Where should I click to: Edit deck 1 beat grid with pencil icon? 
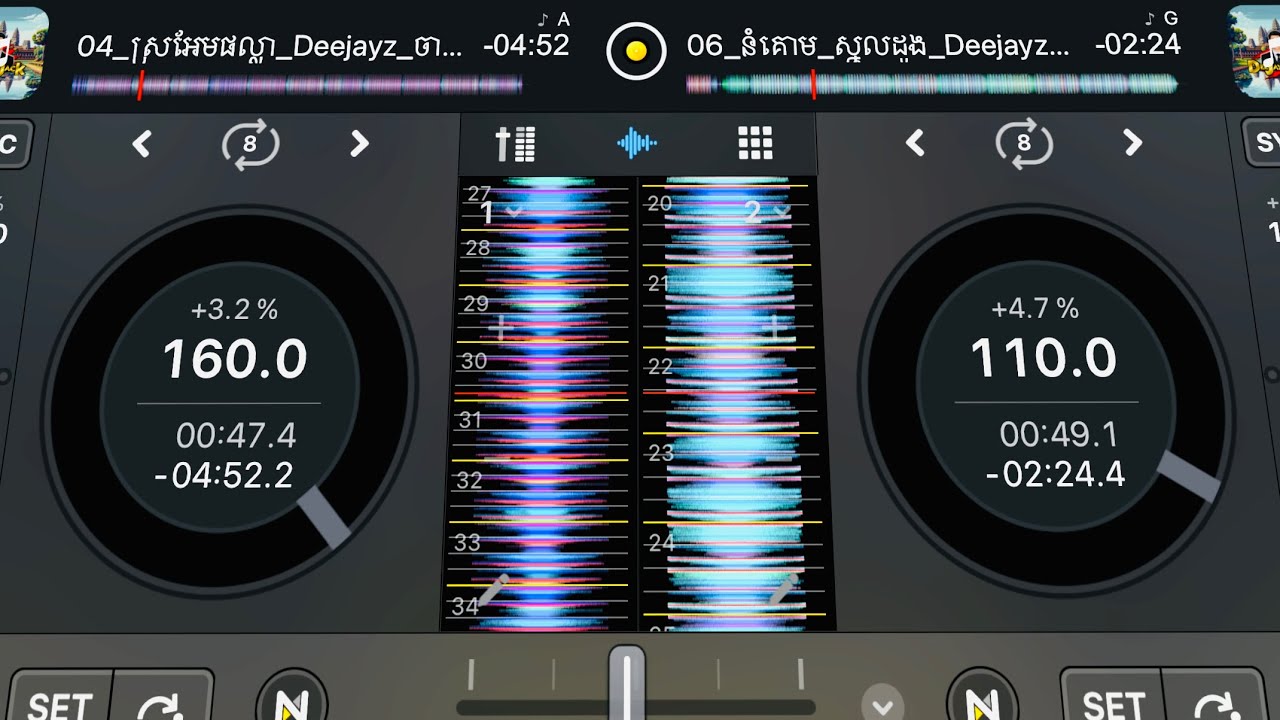tap(493, 590)
